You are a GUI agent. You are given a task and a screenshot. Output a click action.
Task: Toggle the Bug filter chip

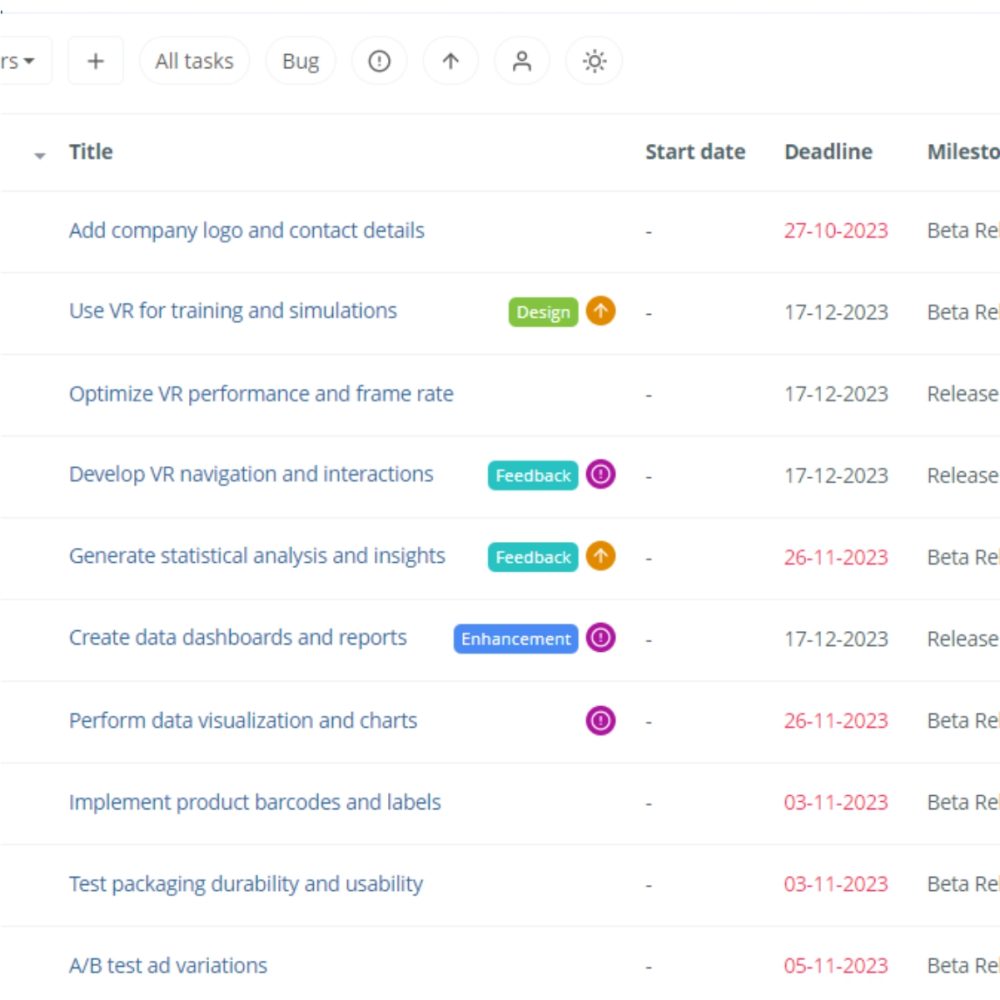tap(300, 61)
